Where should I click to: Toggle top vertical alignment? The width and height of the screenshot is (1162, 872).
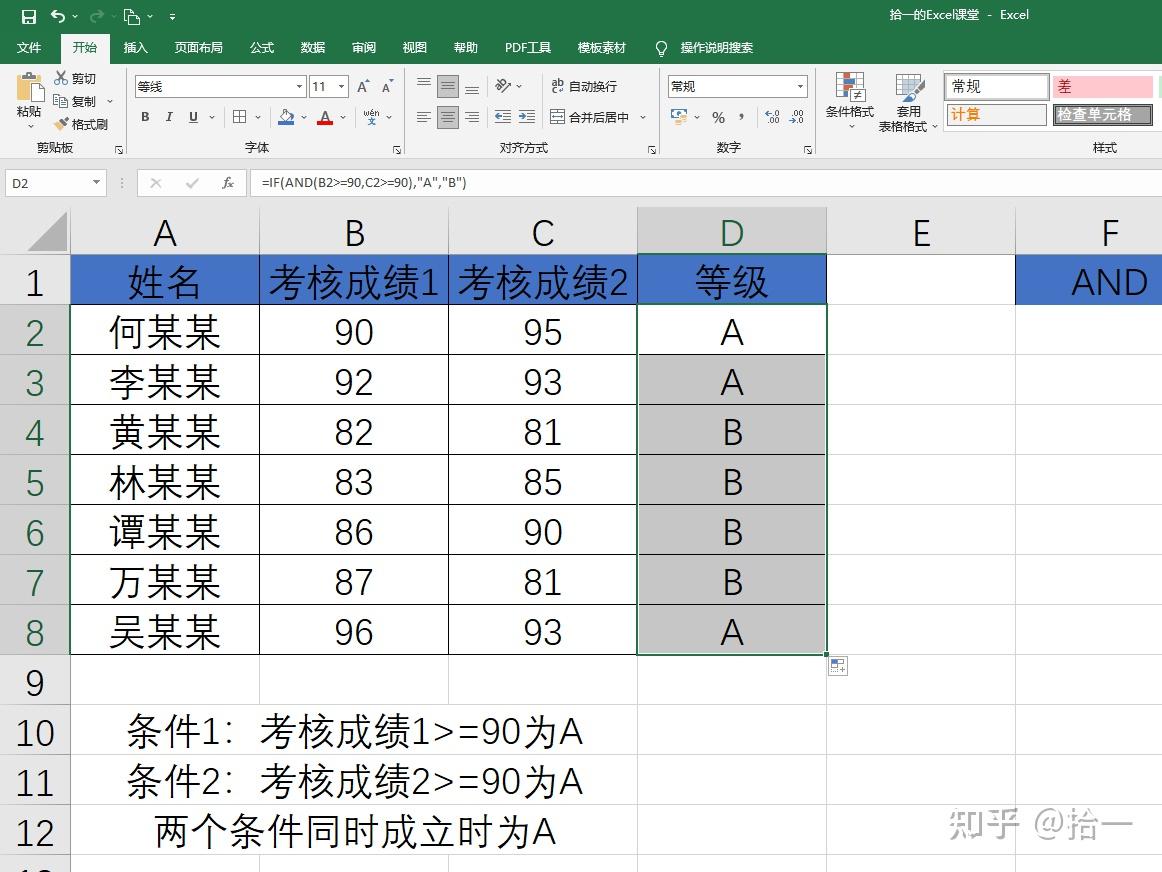[x=424, y=86]
